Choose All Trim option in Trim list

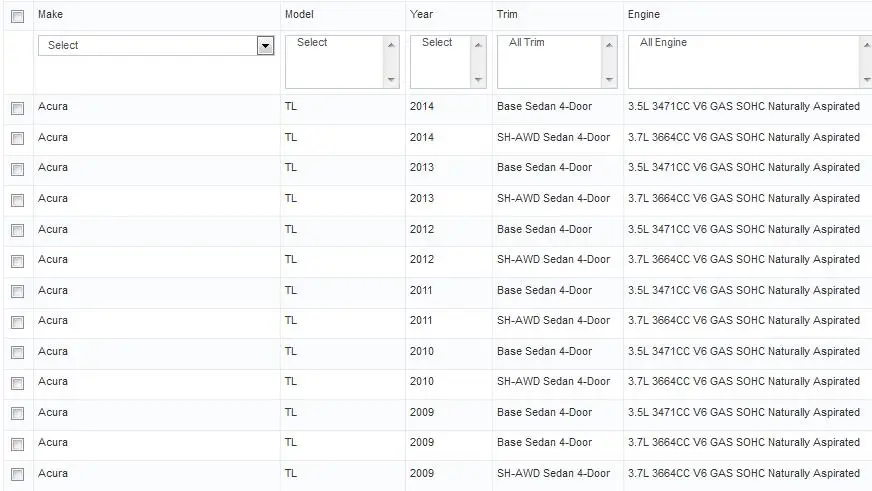click(527, 42)
